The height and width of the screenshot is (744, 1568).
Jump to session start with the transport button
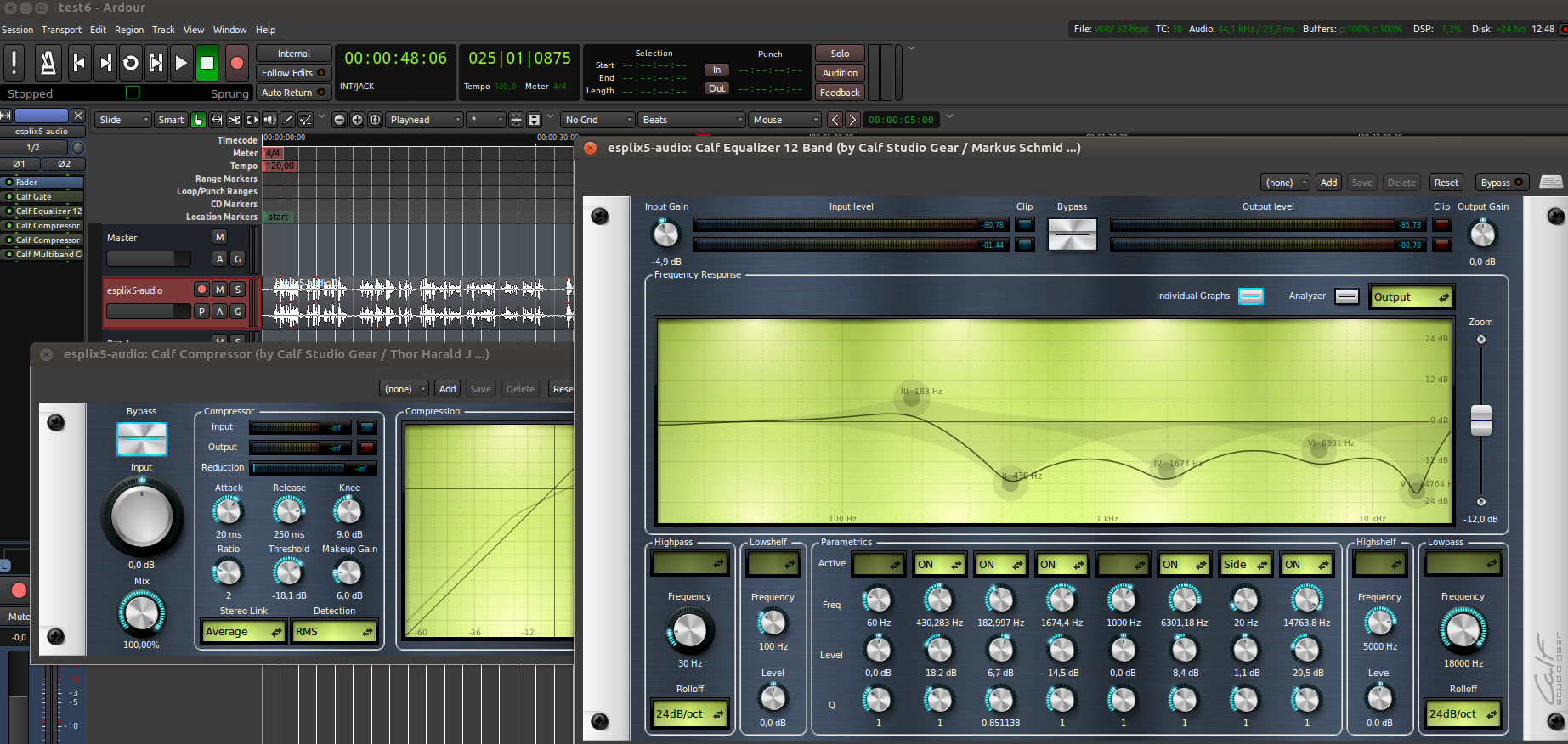pyautogui.click(x=79, y=63)
